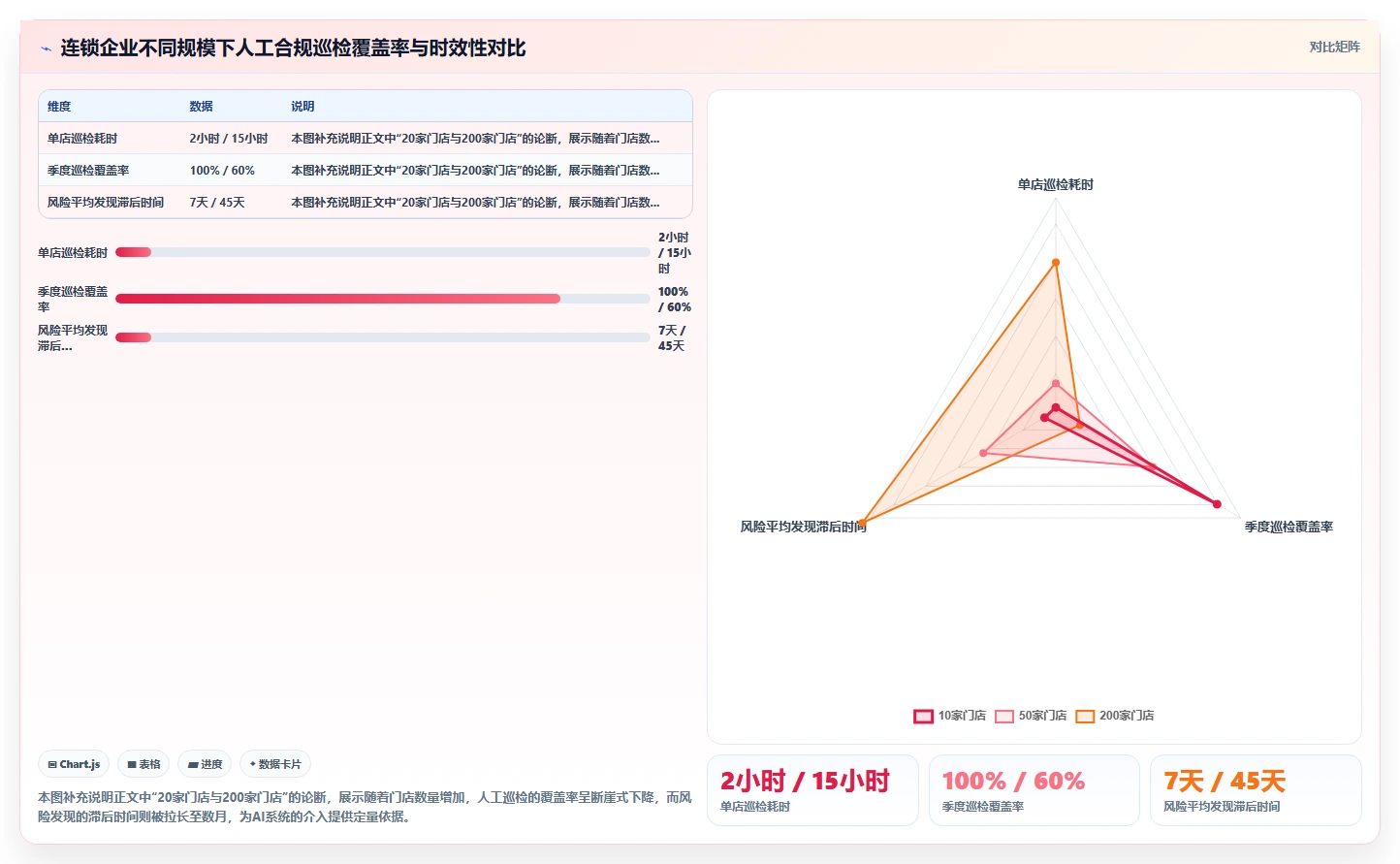Click the 风险平均发现滞后 progress bar

tap(382, 337)
